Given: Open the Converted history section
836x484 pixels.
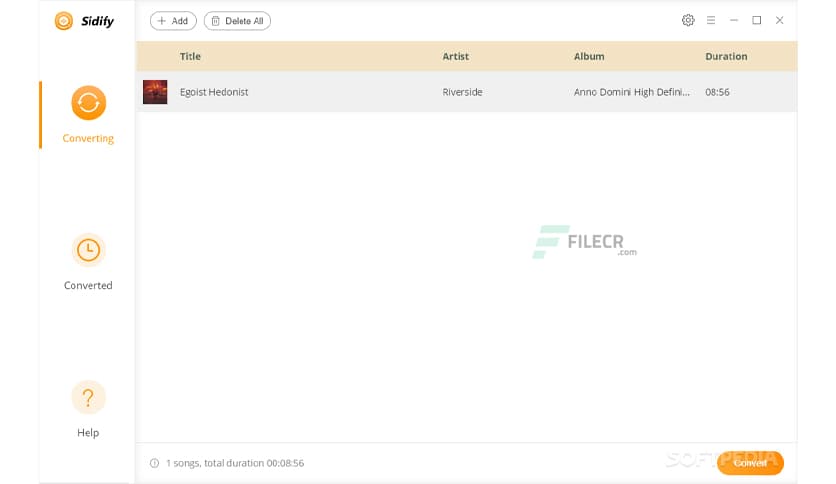Looking at the screenshot, I should coord(88,262).
